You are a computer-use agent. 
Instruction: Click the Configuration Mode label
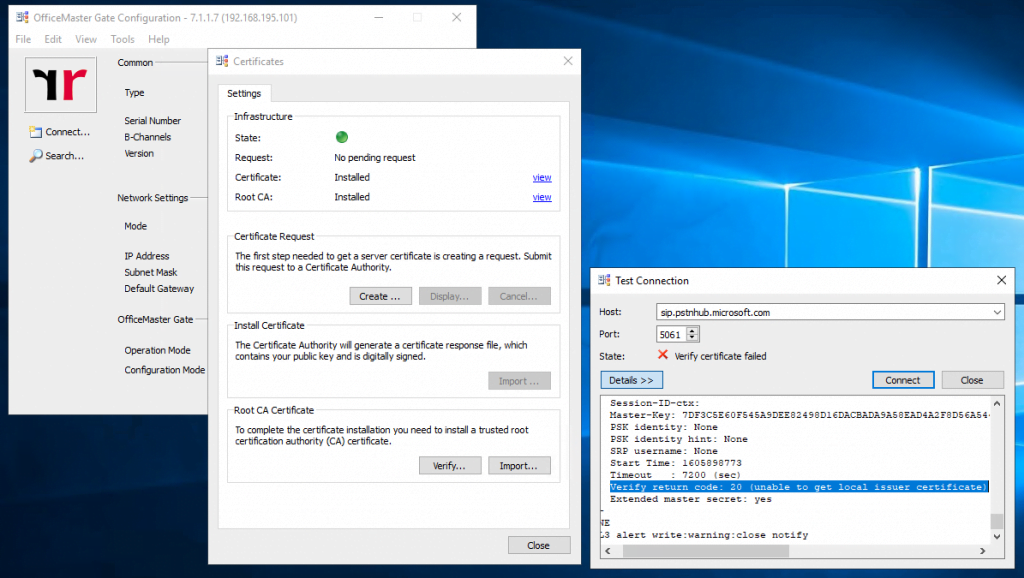(x=165, y=370)
